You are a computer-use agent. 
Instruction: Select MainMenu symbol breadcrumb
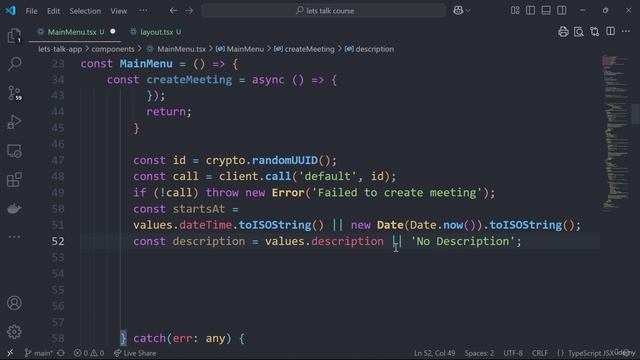click(x=245, y=49)
